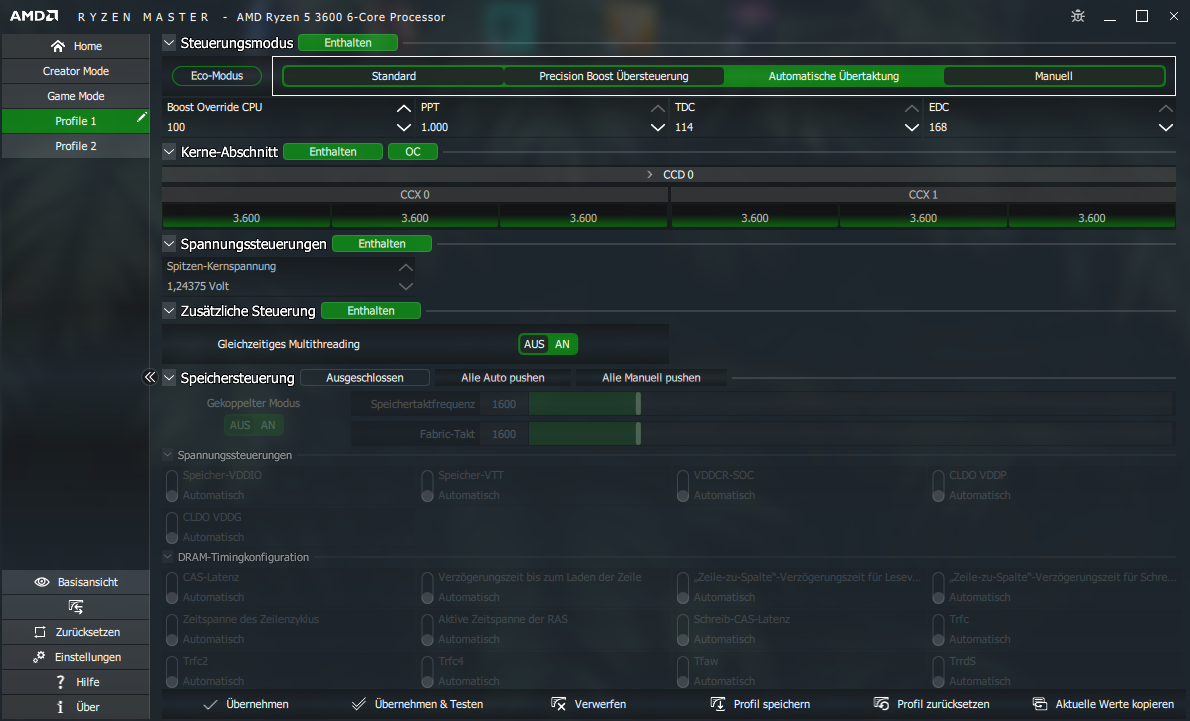Click the Fabric-Takt slider handle
This screenshot has height=721, width=1190.
click(638, 434)
